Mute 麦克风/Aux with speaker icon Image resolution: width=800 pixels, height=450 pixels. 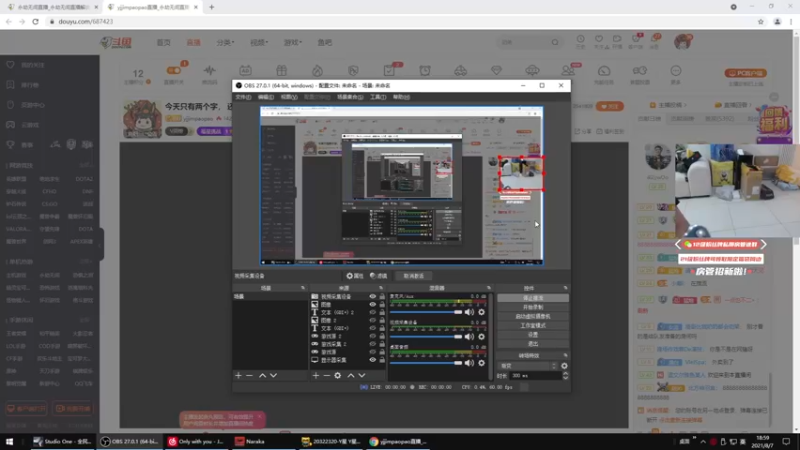(x=469, y=312)
